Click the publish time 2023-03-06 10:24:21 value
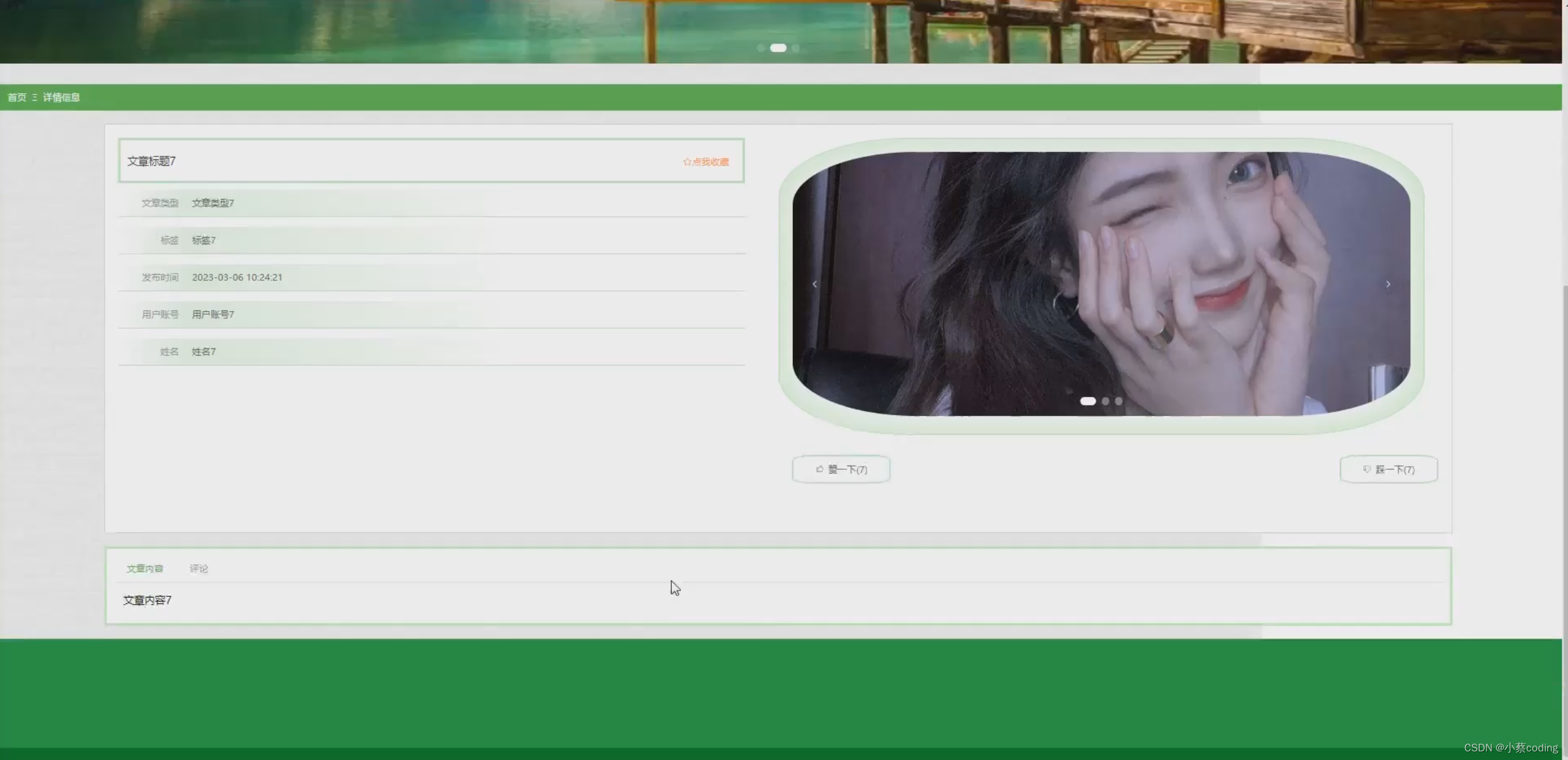Screen dimensions: 1568x760 [237, 277]
